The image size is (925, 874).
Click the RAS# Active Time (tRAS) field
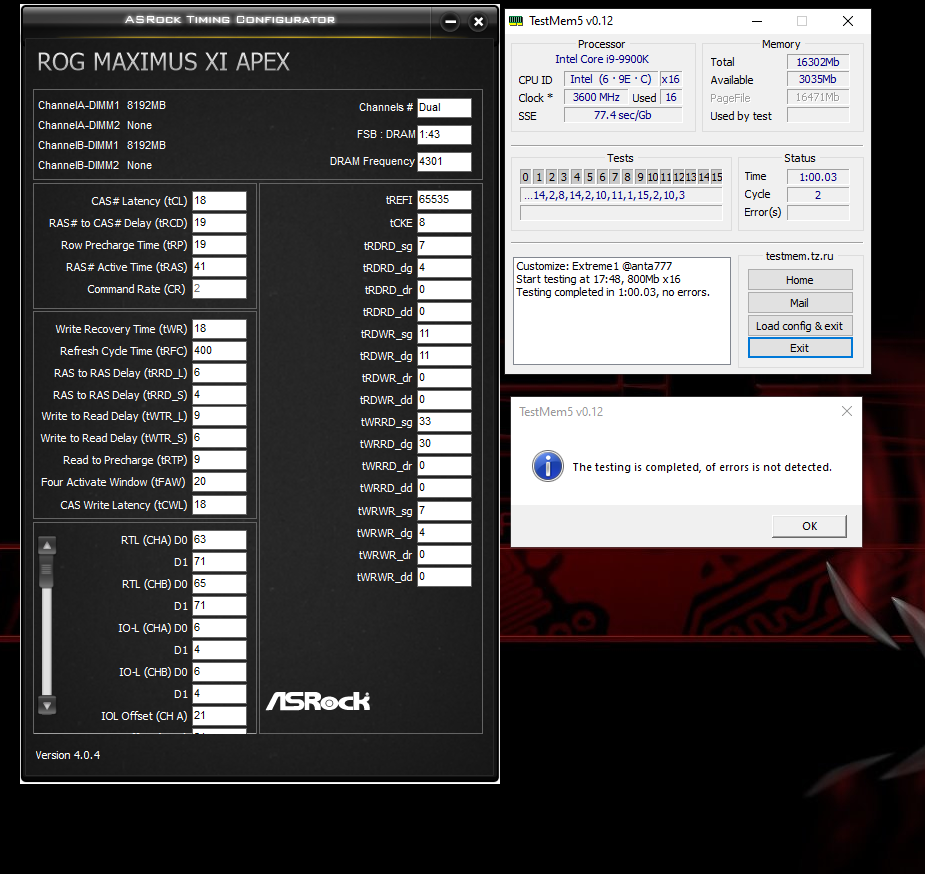pyautogui.click(x=219, y=267)
